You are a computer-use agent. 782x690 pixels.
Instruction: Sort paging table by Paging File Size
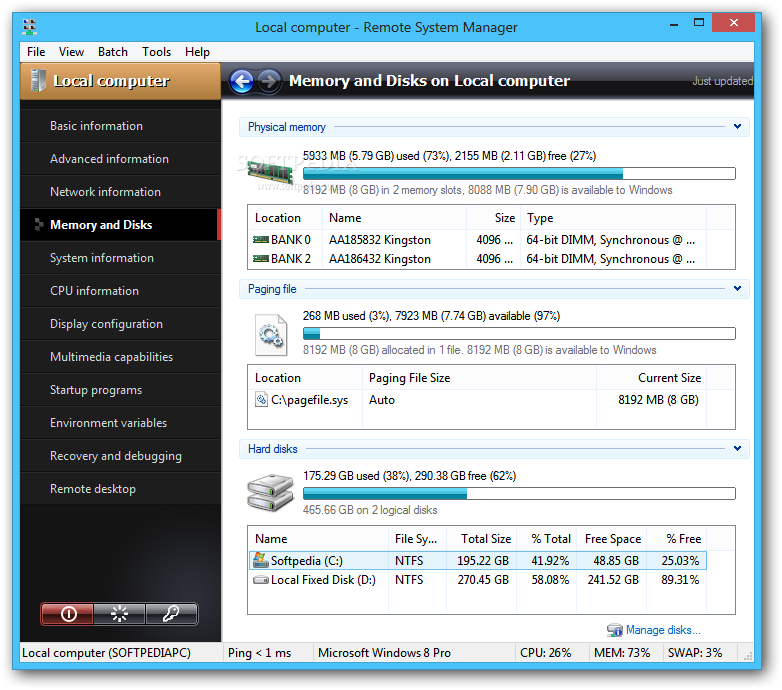click(479, 378)
